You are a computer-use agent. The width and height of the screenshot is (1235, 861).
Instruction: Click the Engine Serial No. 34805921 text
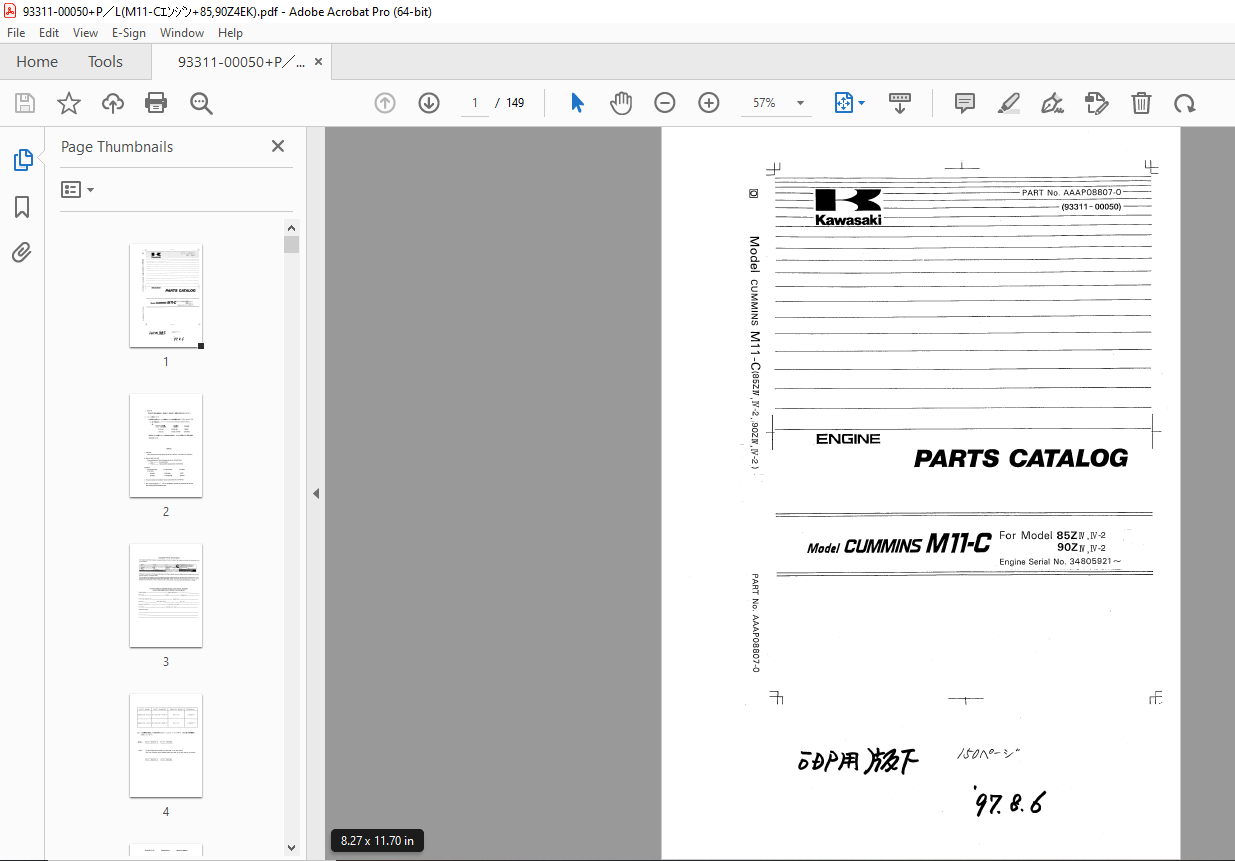point(1060,562)
